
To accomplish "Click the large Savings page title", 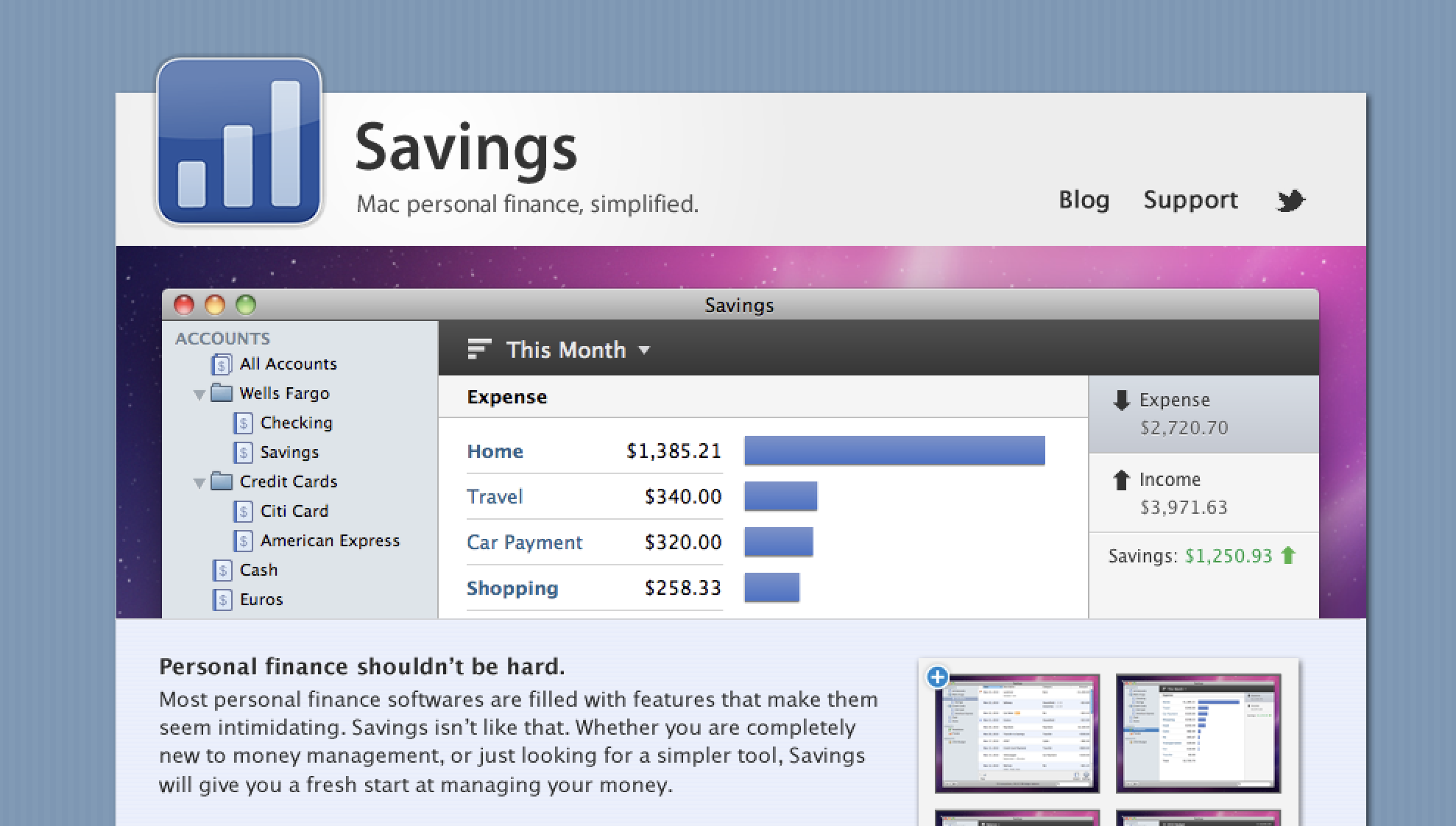I will click(x=466, y=149).
